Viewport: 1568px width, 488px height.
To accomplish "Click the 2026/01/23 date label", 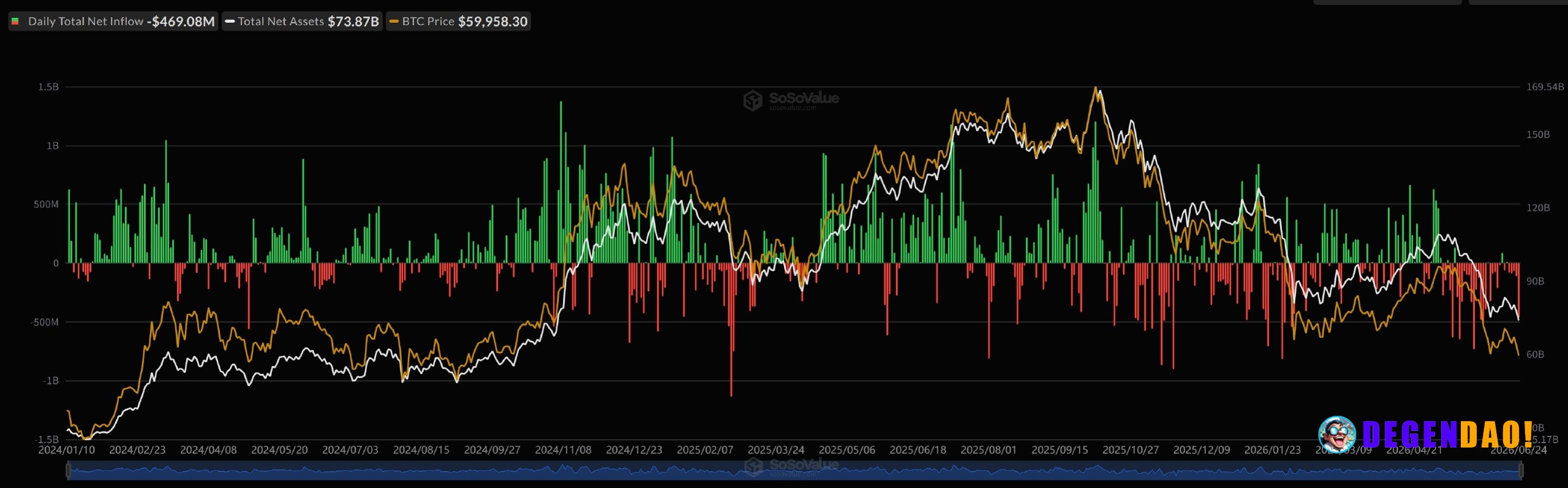I will (1273, 450).
